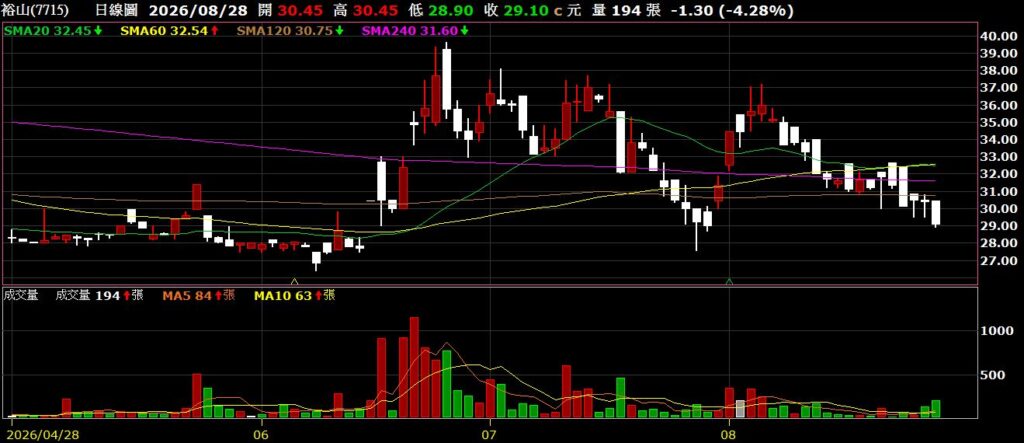
Task: Click the 08 month label on time axis
Action: pyautogui.click(x=729, y=433)
